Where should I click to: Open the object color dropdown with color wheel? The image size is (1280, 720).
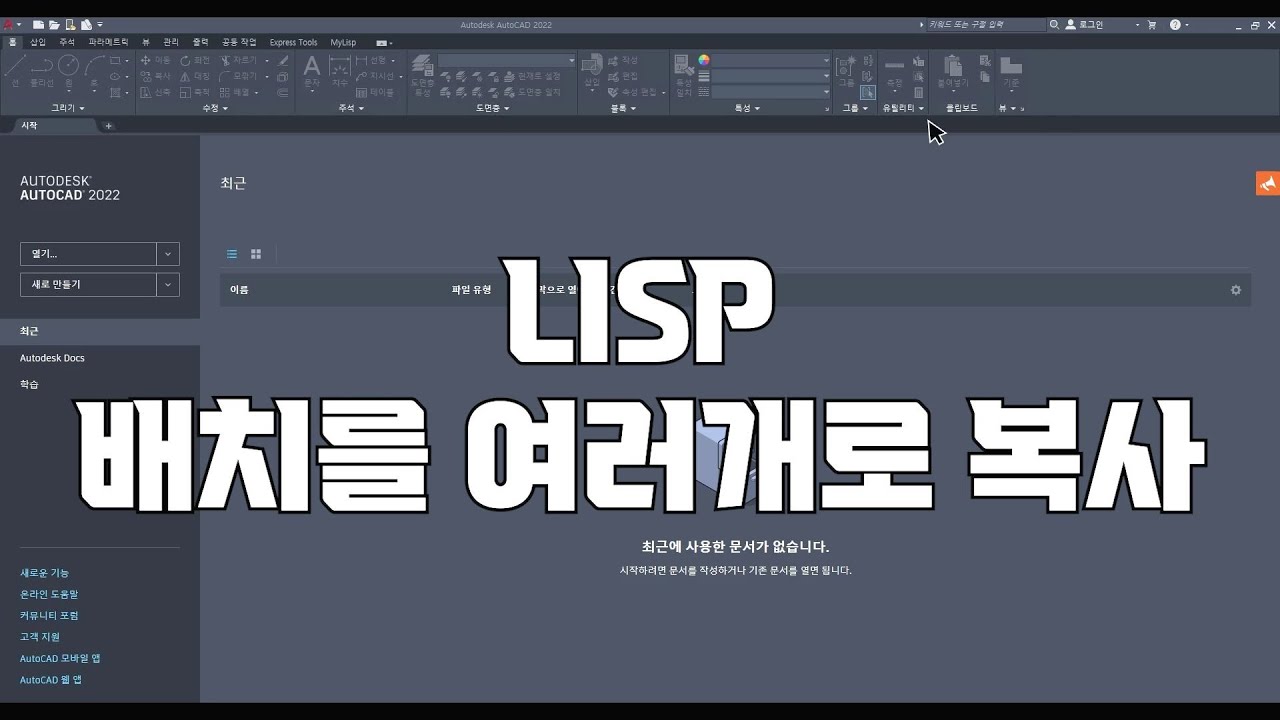[x=765, y=61]
